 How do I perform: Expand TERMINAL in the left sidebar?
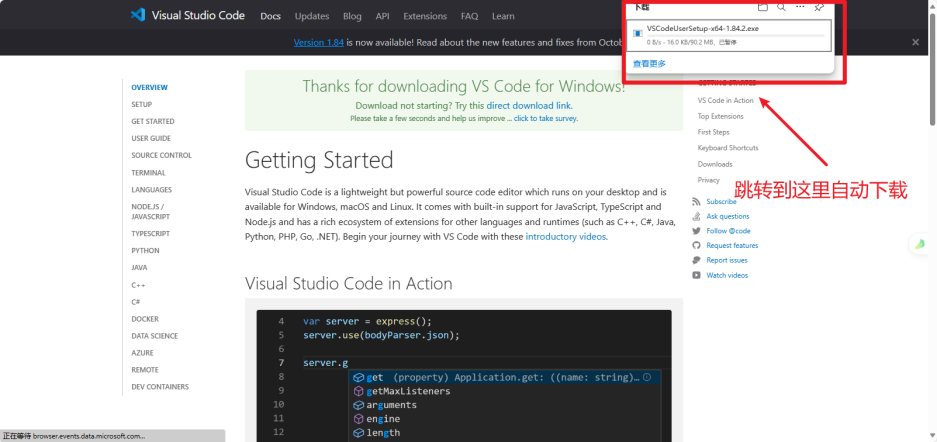(149, 173)
